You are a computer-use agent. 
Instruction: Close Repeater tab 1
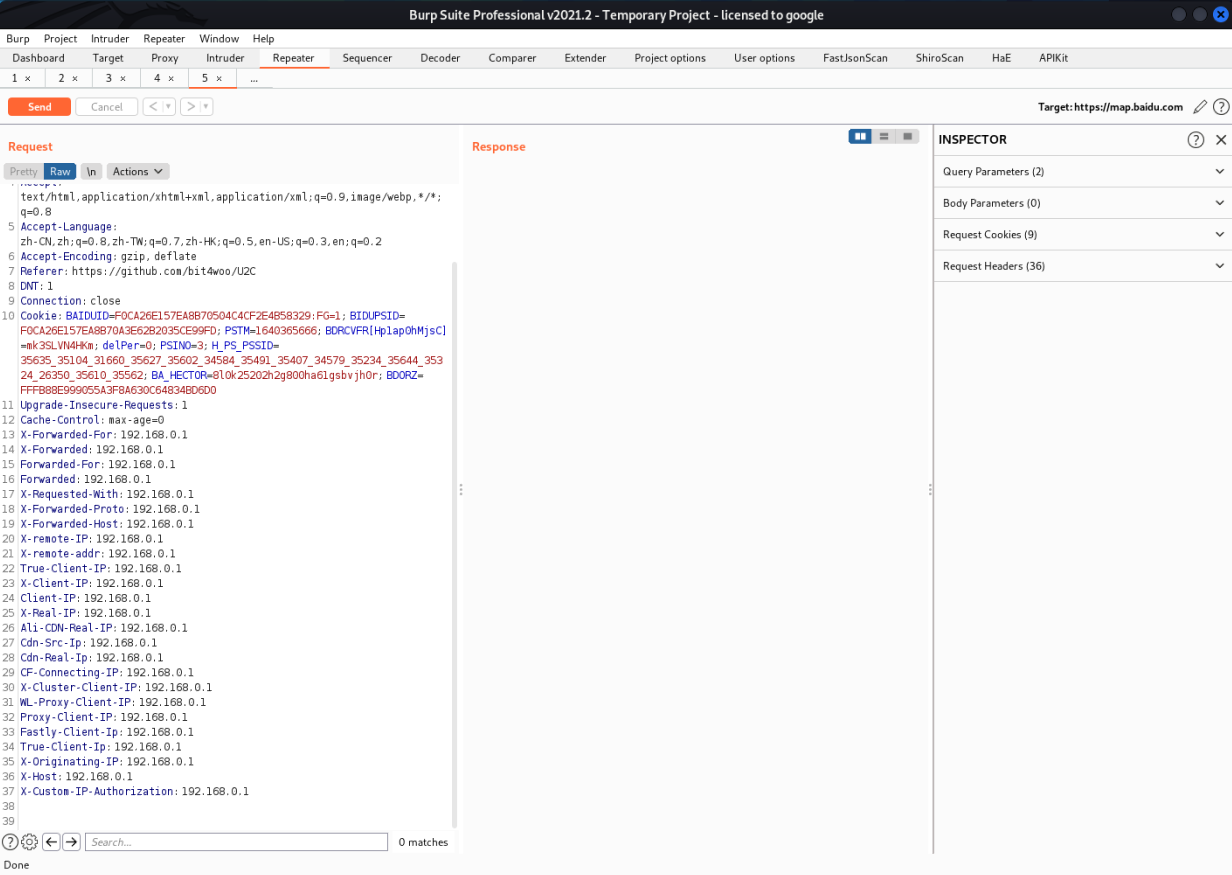coord(28,78)
